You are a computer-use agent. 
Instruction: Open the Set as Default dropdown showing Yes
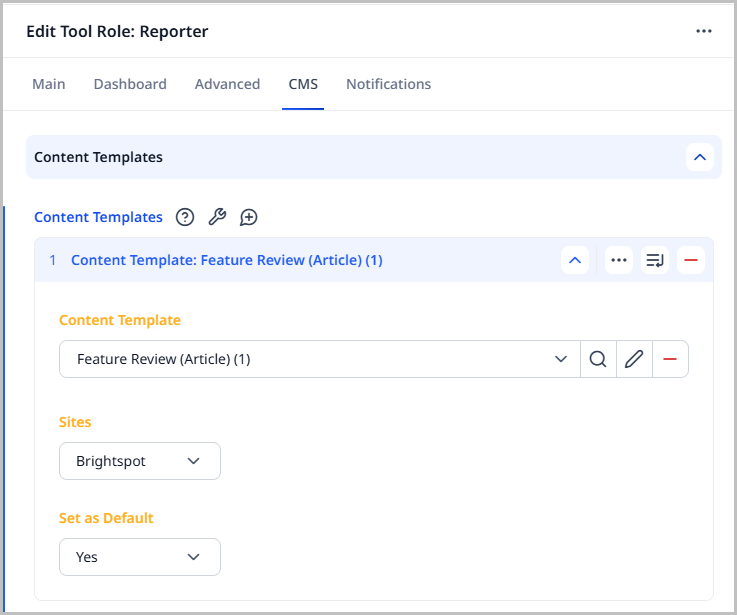click(x=140, y=557)
